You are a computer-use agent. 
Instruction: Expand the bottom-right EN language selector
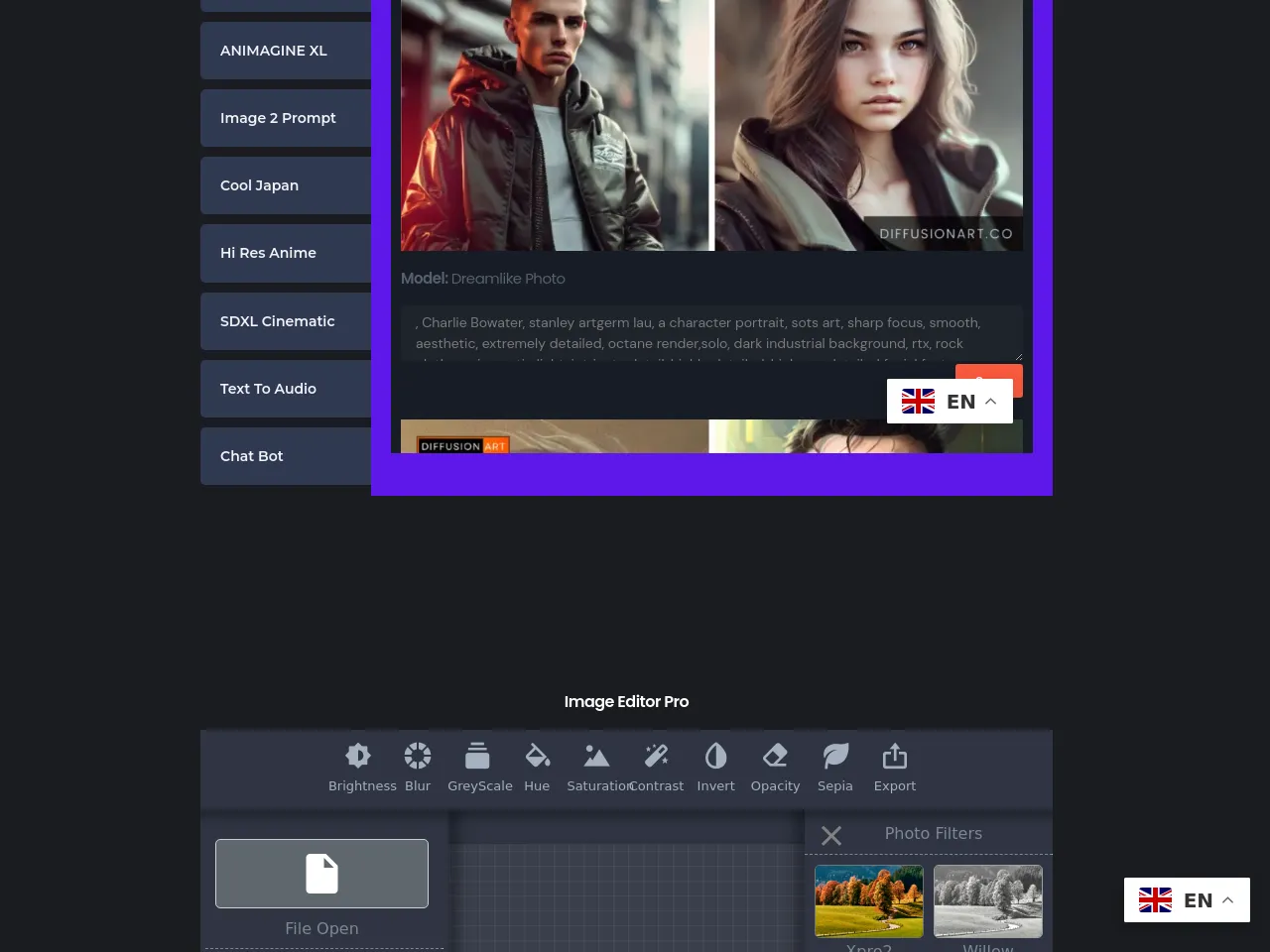tap(1187, 900)
